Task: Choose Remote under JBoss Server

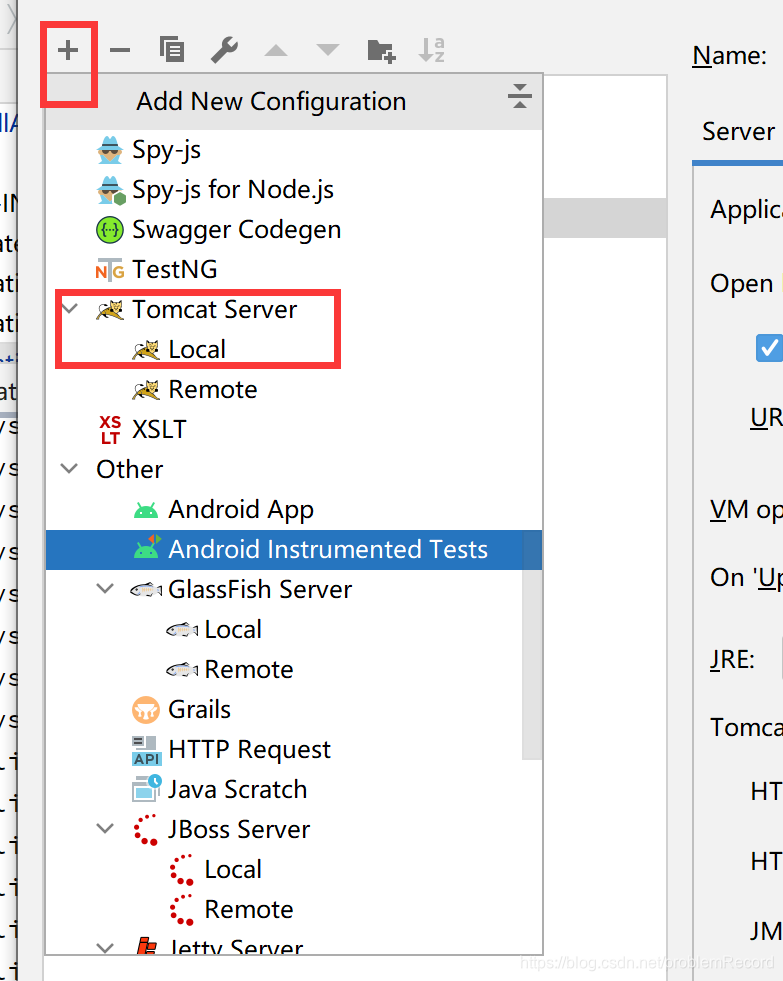Action: [294, 910]
